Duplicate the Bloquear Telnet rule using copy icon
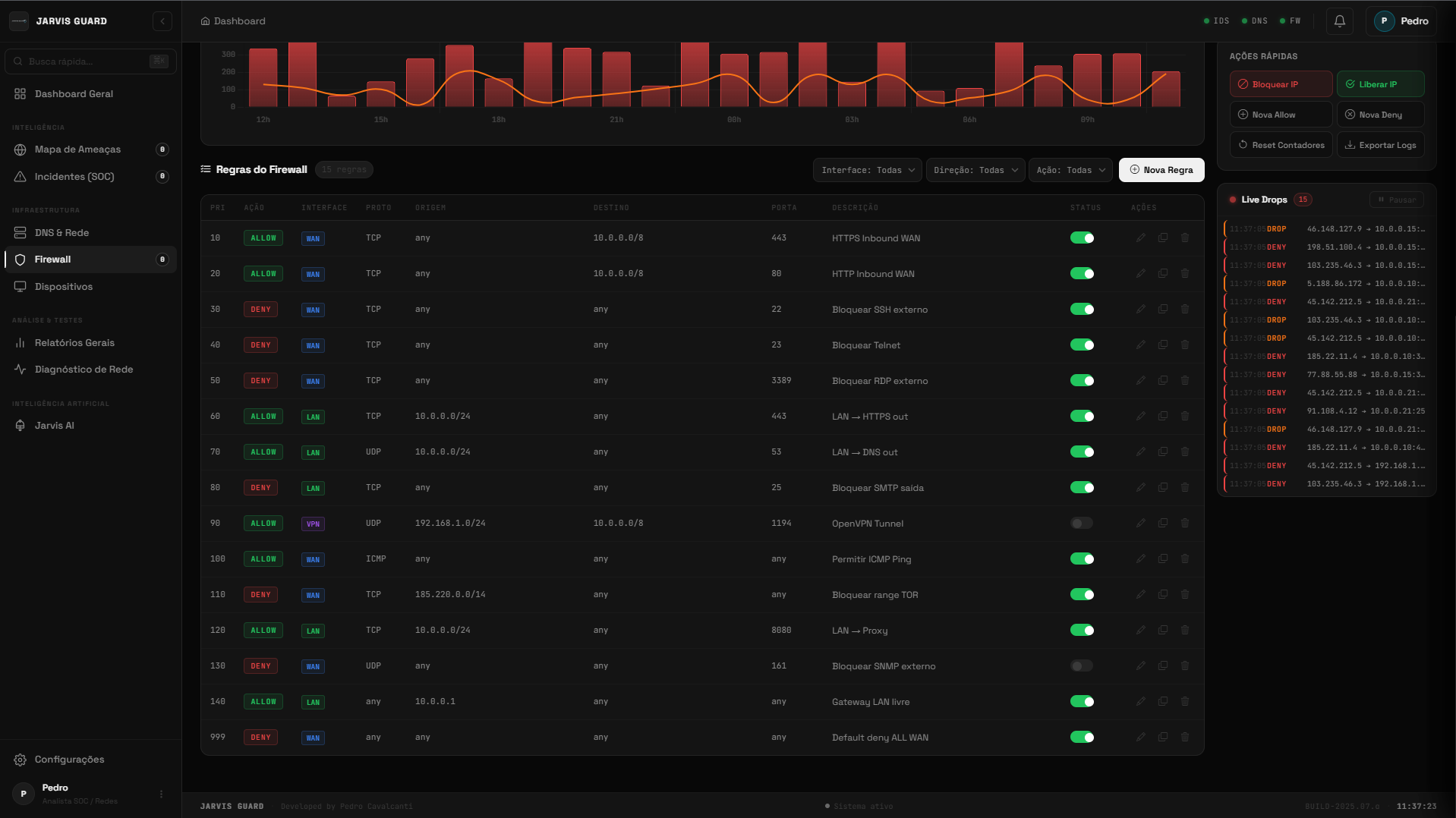1456x818 pixels. (1162, 345)
